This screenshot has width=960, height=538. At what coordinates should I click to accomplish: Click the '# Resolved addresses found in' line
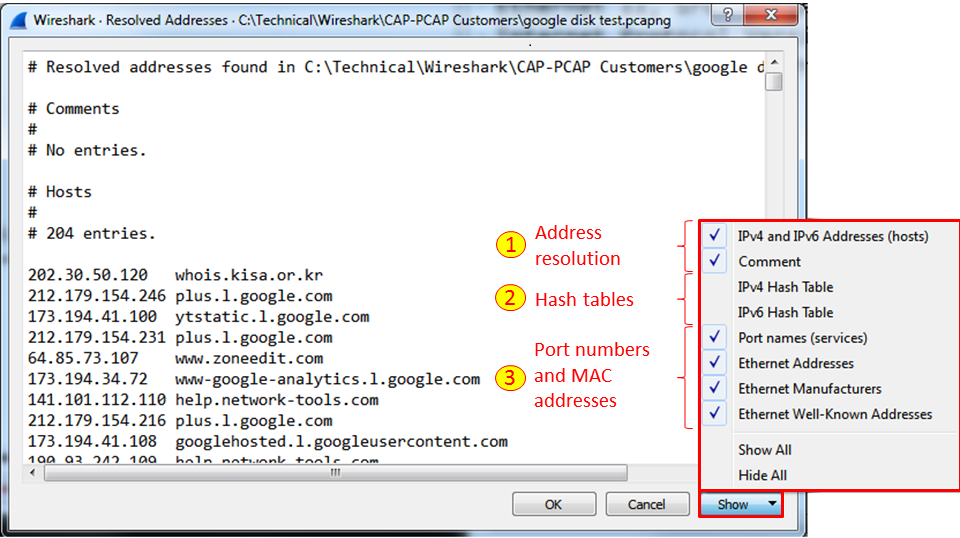coord(396,67)
